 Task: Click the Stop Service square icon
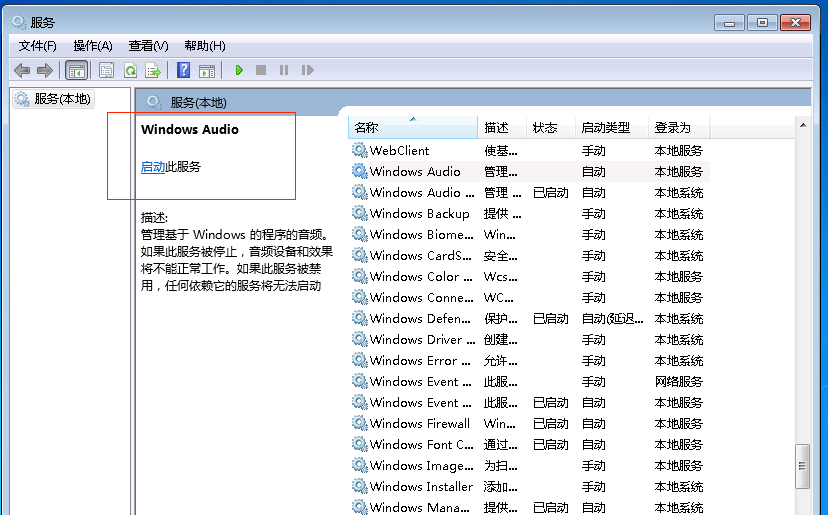click(x=261, y=70)
